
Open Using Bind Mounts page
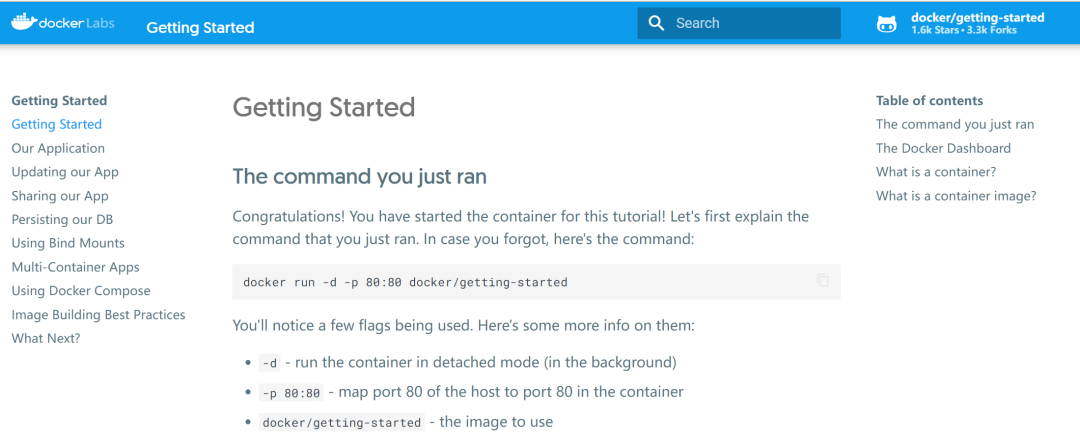click(x=68, y=243)
